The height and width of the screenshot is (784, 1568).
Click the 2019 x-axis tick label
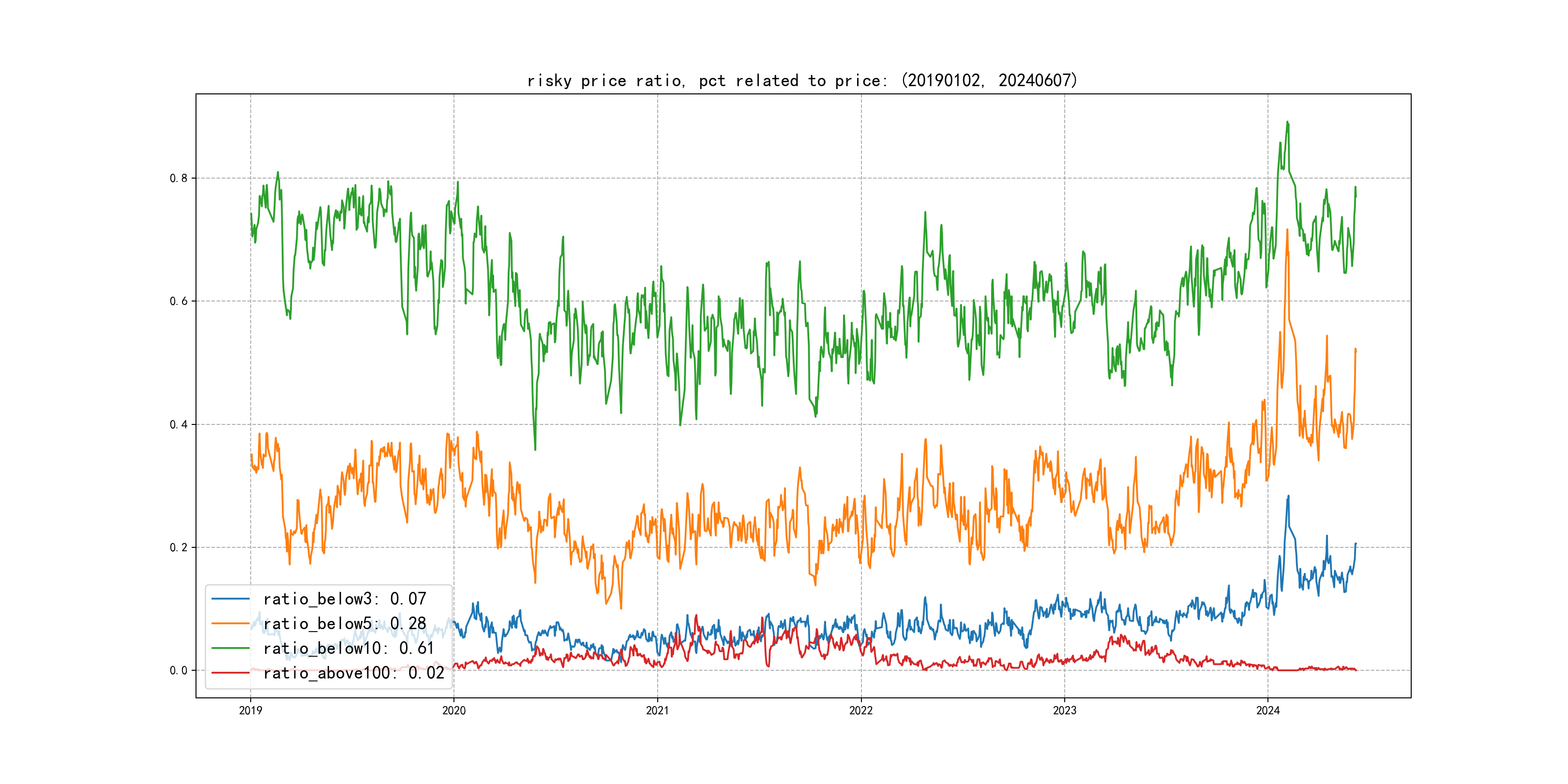pos(250,710)
